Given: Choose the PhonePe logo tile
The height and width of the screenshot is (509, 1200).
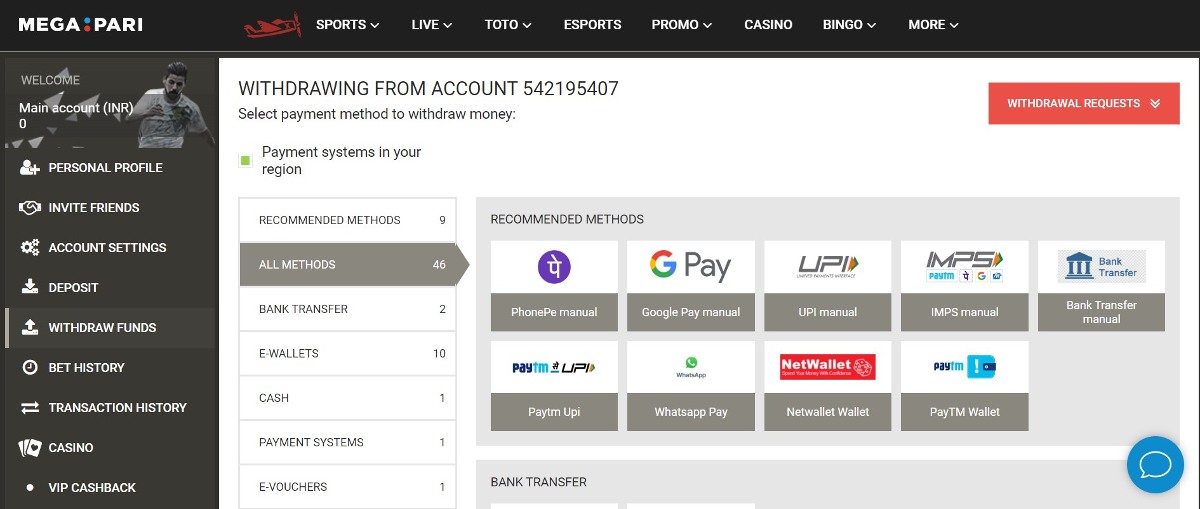Looking at the screenshot, I should (x=554, y=266).
